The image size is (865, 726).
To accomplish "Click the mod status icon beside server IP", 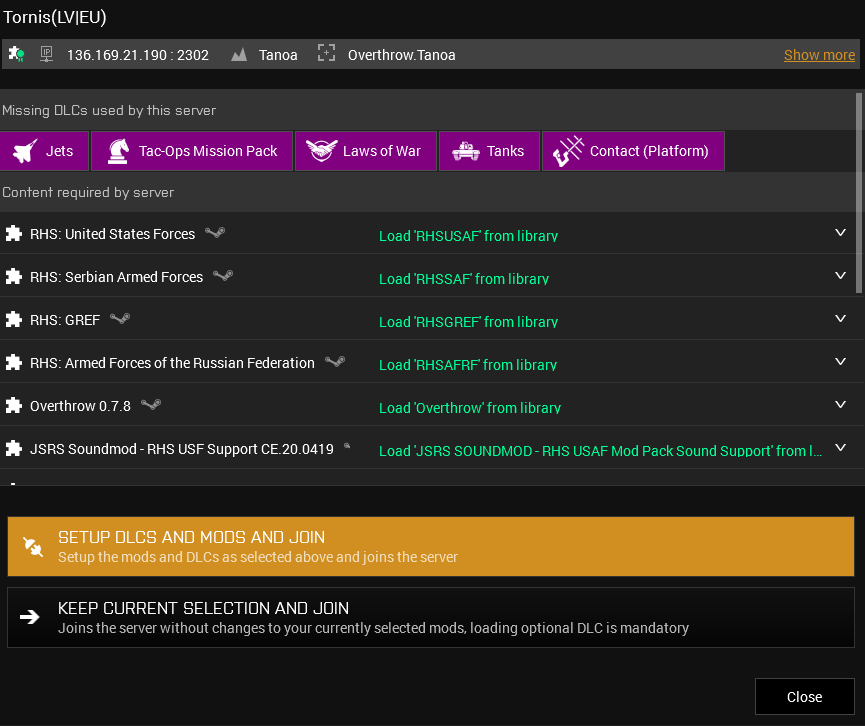I will 16,54.
